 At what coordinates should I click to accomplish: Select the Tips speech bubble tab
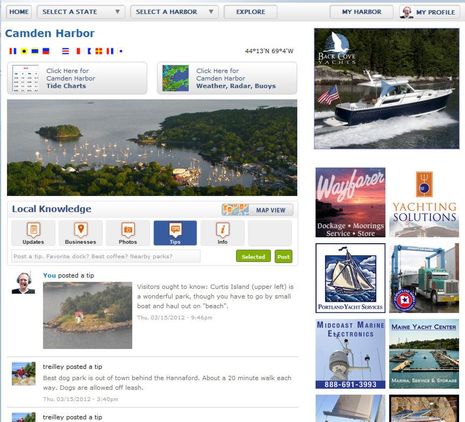(175, 233)
